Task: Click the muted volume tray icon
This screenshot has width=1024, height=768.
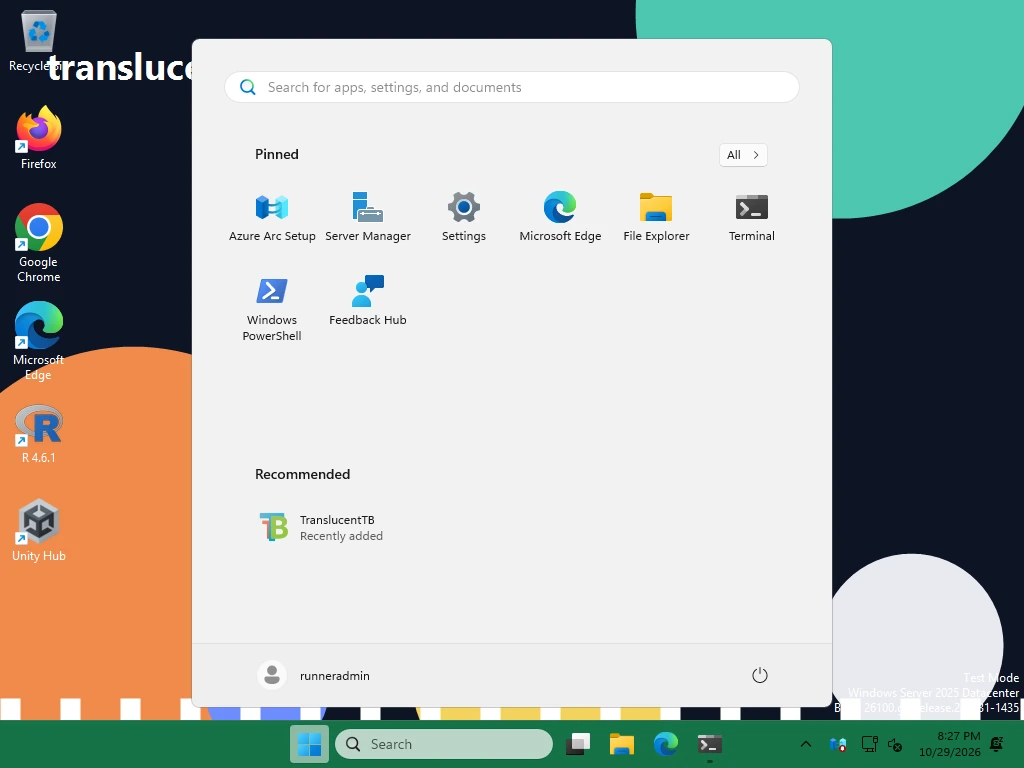Action: coord(895,744)
